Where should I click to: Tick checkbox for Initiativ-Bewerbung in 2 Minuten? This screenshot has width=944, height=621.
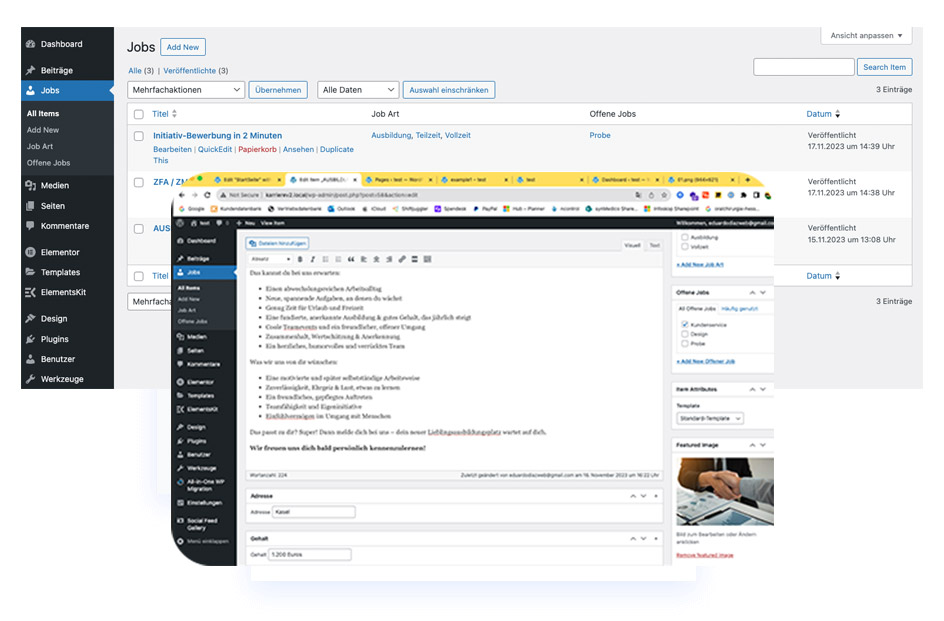[139, 136]
